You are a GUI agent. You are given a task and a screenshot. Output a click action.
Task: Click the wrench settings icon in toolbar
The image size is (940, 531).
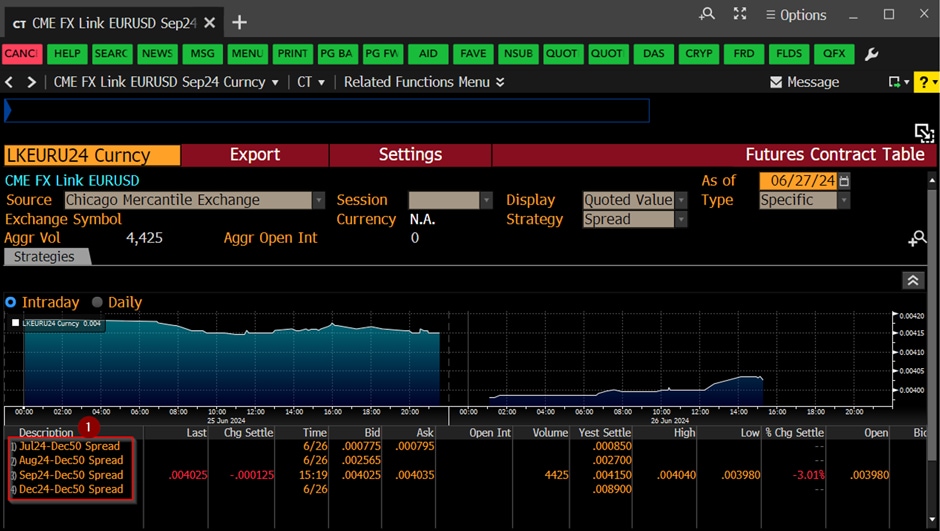point(871,54)
